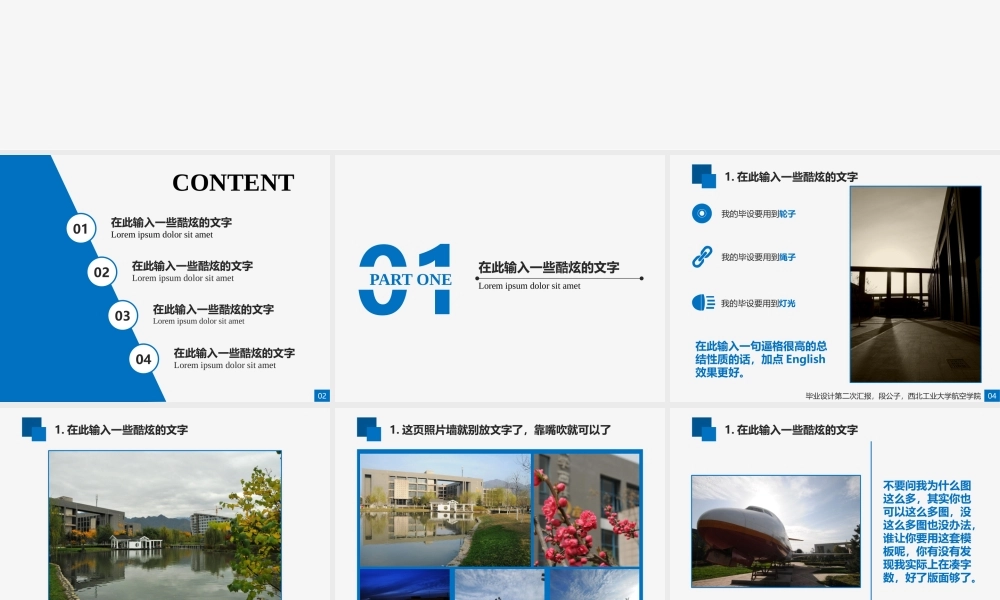Click the red blossoms photo in the collage
The height and width of the screenshot is (600, 1000).
(x=586, y=510)
